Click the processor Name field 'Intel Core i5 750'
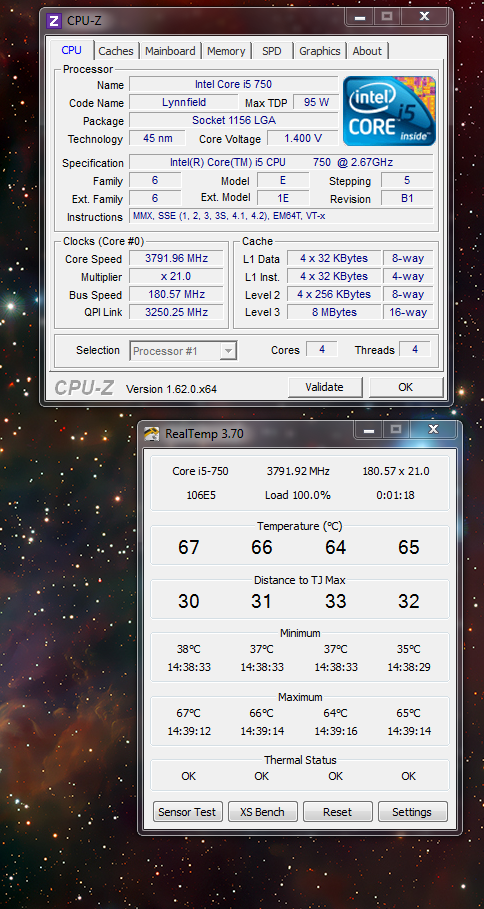Viewport: 484px width, 909px height. (x=234, y=84)
